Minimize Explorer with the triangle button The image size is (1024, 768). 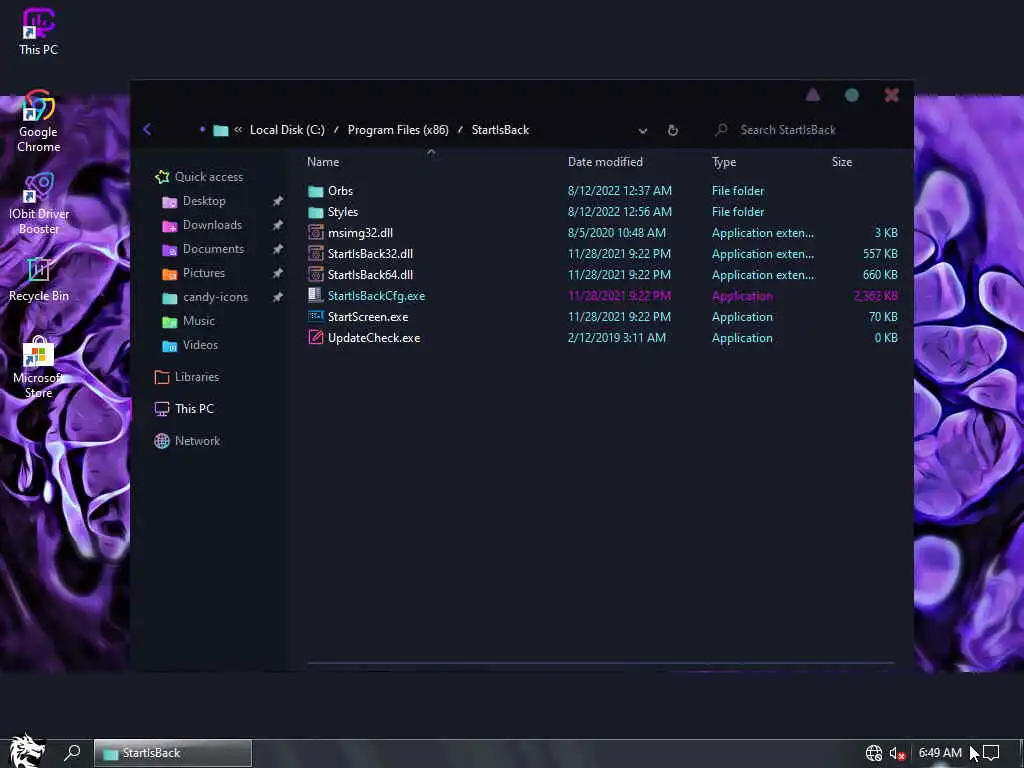pyautogui.click(x=812, y=95)
